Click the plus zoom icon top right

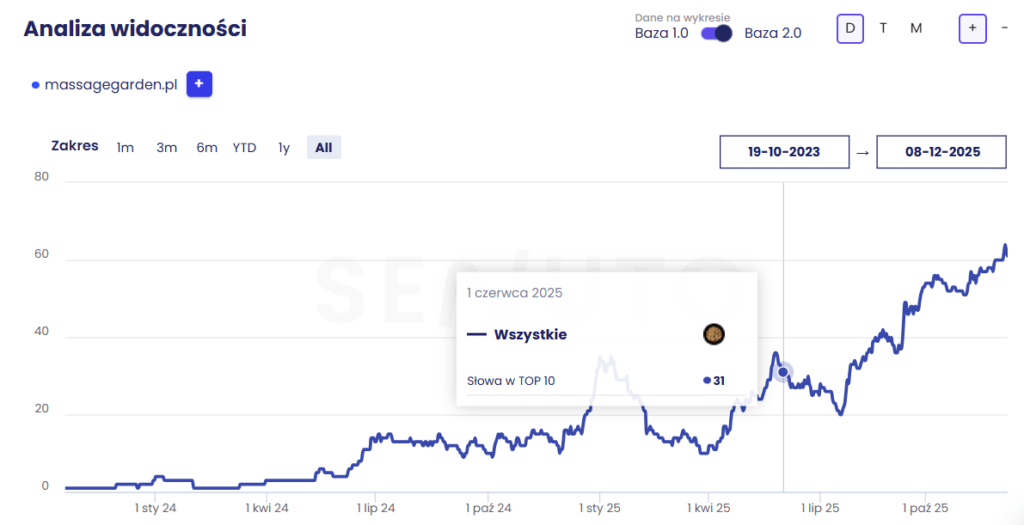[x=972, y=28]
